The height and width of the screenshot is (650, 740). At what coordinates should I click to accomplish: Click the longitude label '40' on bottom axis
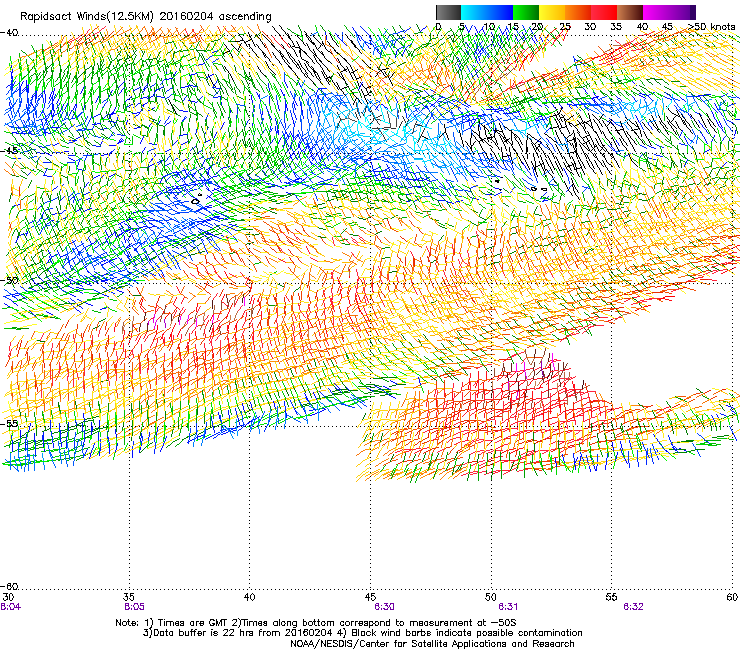point(249,597)
